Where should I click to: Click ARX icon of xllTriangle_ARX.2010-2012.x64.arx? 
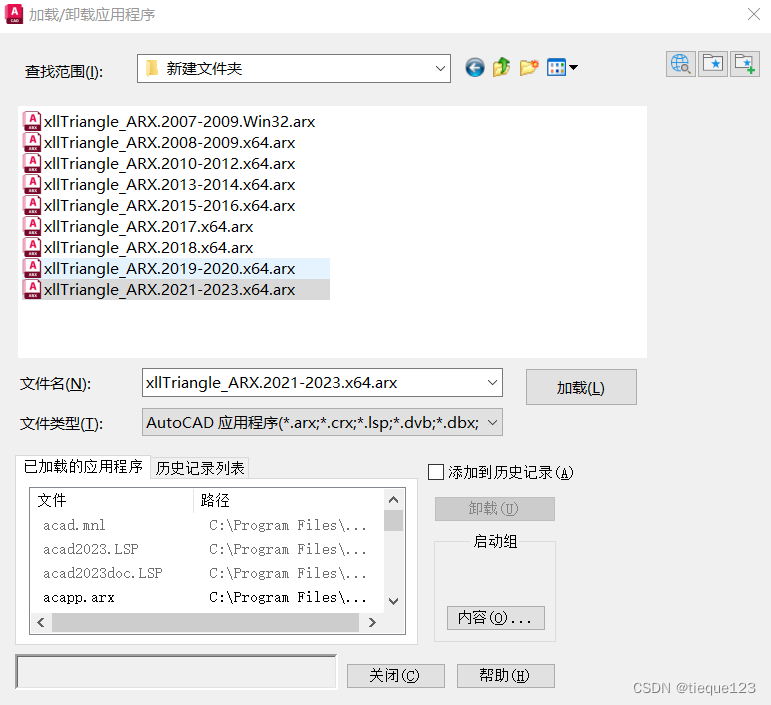(32, 163)
